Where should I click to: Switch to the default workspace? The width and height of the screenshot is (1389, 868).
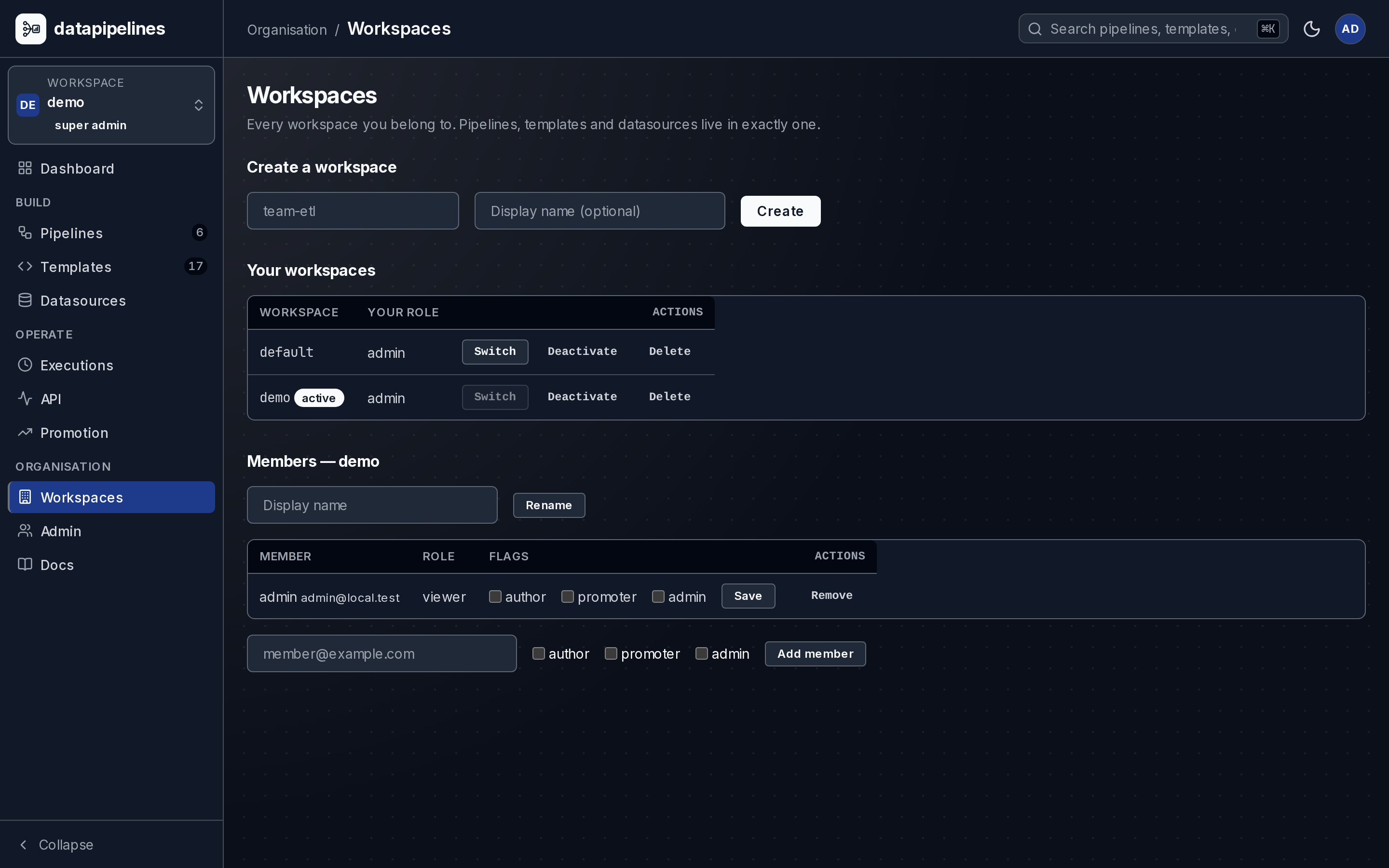[x=495, y=352]
